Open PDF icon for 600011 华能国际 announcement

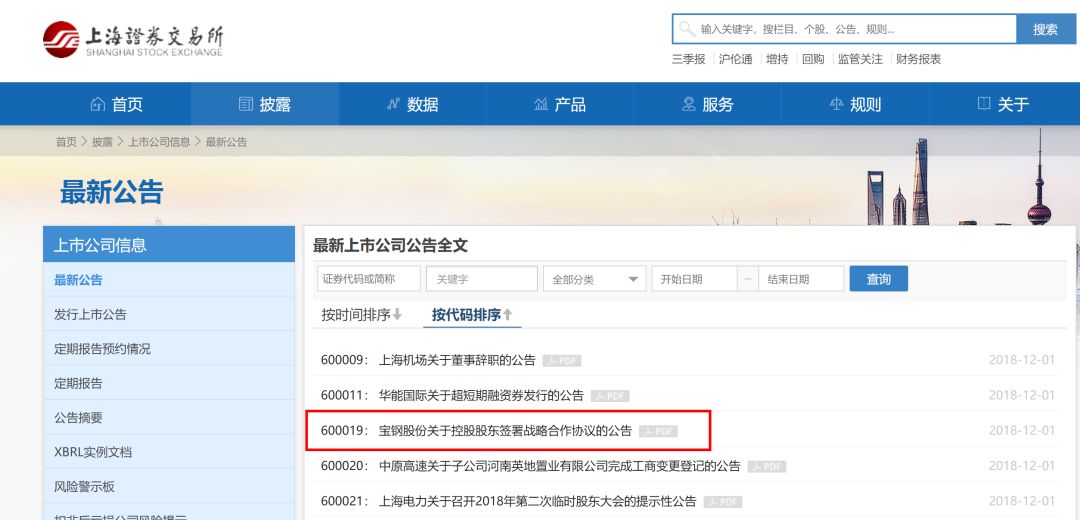610,396
